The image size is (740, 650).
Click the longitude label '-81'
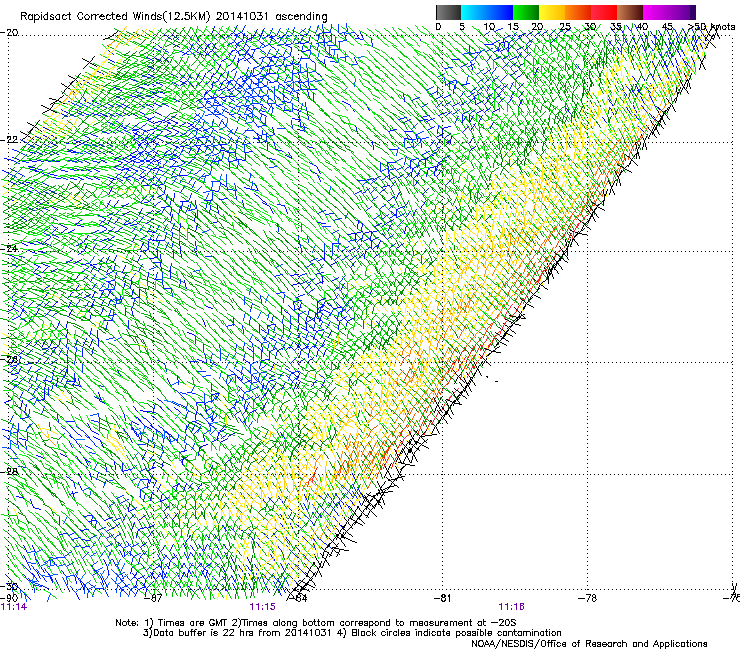coord(442,598)
